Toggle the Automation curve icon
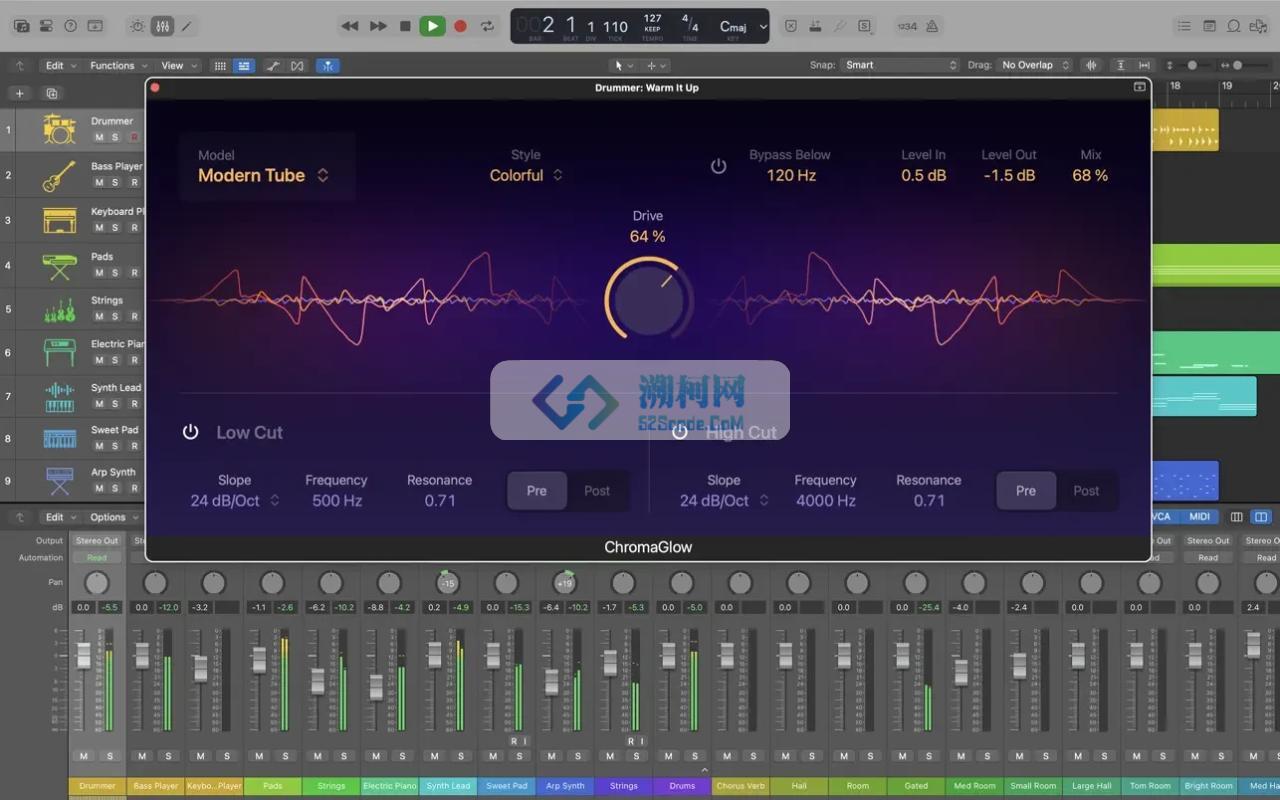The height and width of the screenshot is (800, 1280). pos(272,66)
